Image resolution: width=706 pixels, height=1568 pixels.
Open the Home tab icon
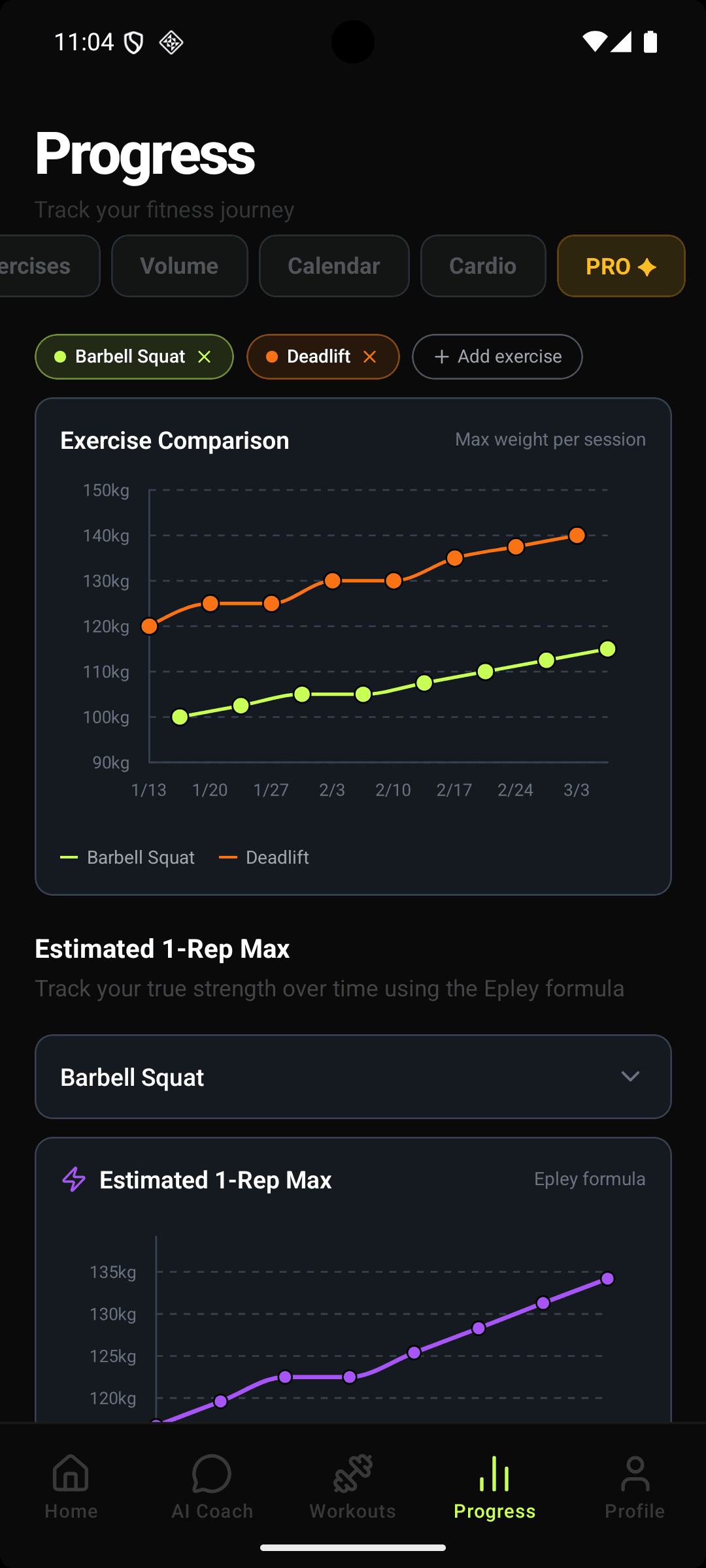coord(70,1475)
